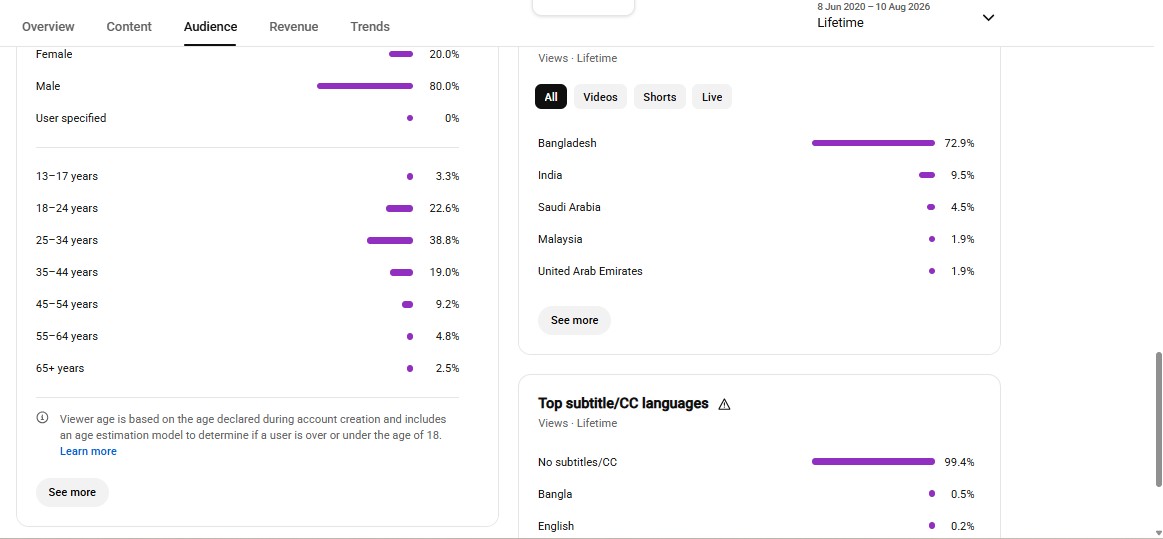Switch to the Overview tab

(48, 27)
